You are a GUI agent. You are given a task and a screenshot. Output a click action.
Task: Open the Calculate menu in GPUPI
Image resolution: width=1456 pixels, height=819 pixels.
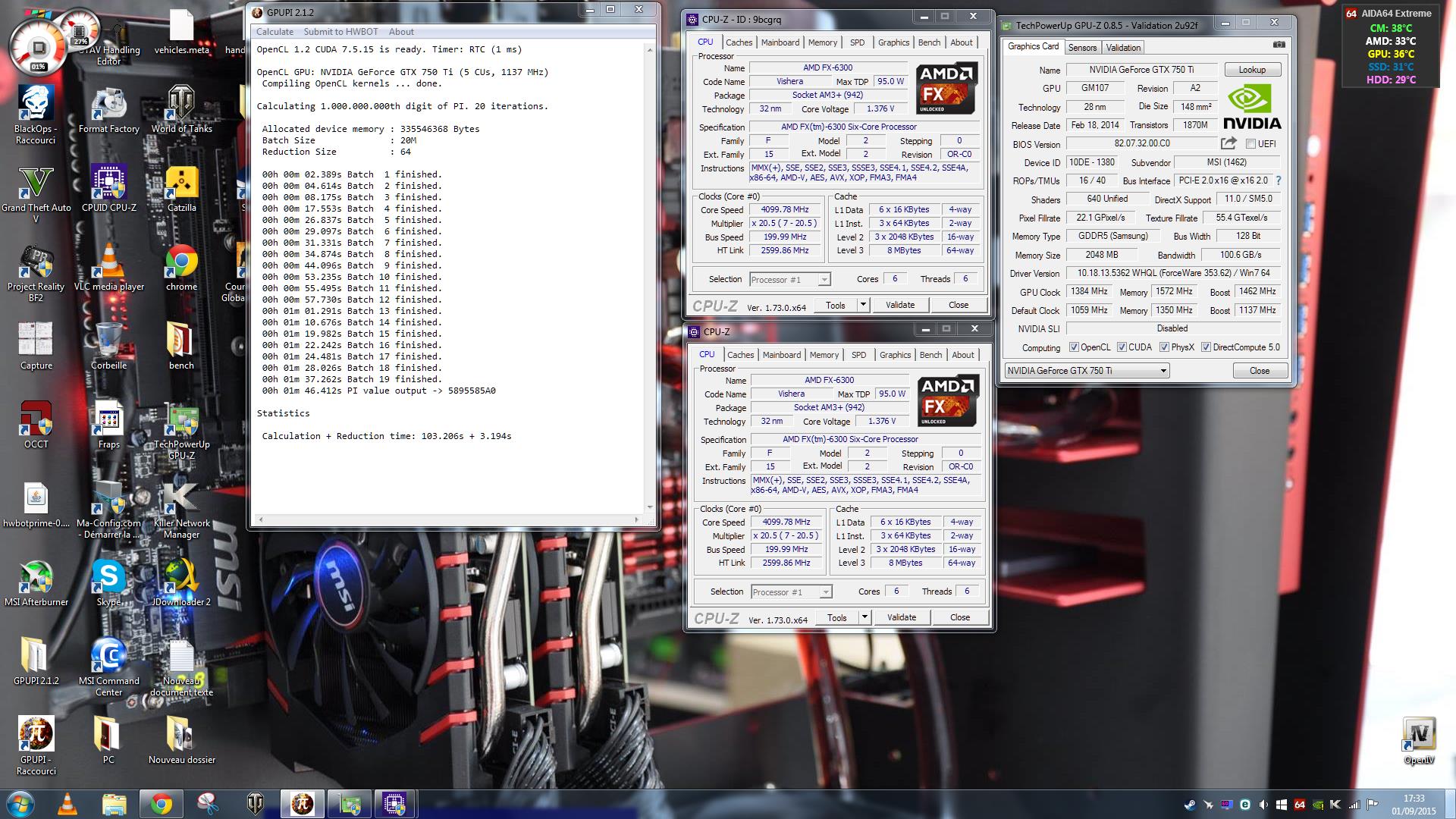click(275, 32)
